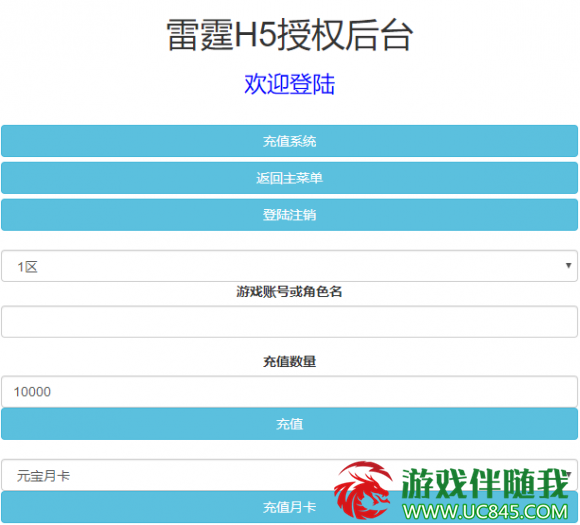Open the 充值系统 section
Screen dimensions: 580x525
pyautogui.click(x=290, y=141)
